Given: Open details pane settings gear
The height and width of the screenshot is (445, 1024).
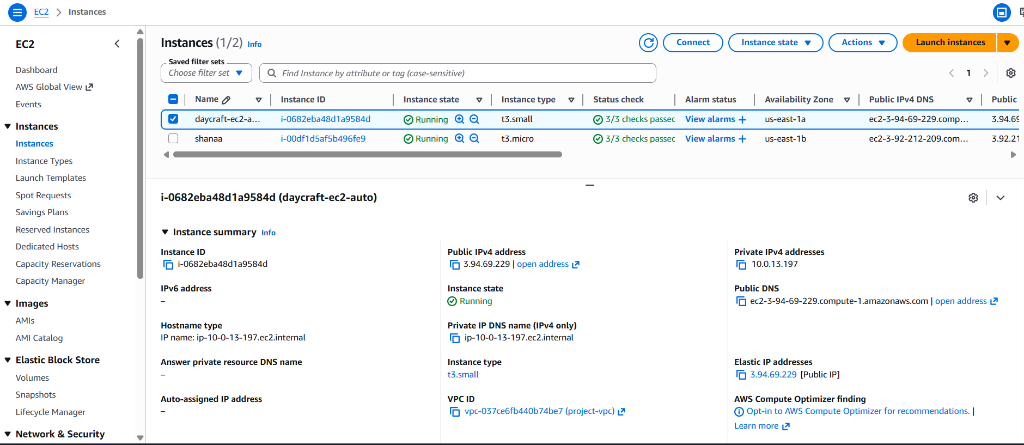Looking at the screenshot, I should click(973, 198).
